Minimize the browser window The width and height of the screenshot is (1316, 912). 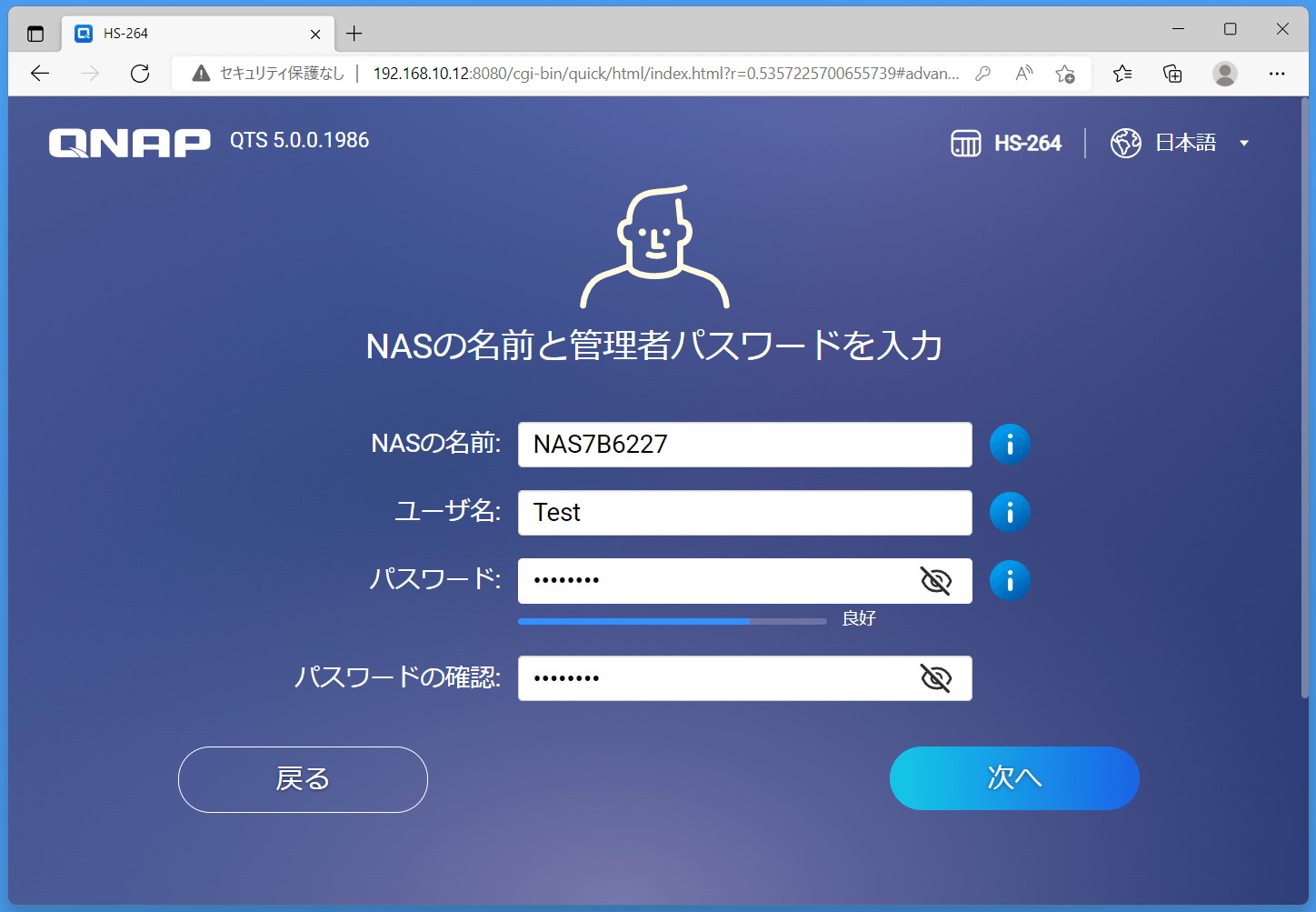click(x=1178, y=29)
